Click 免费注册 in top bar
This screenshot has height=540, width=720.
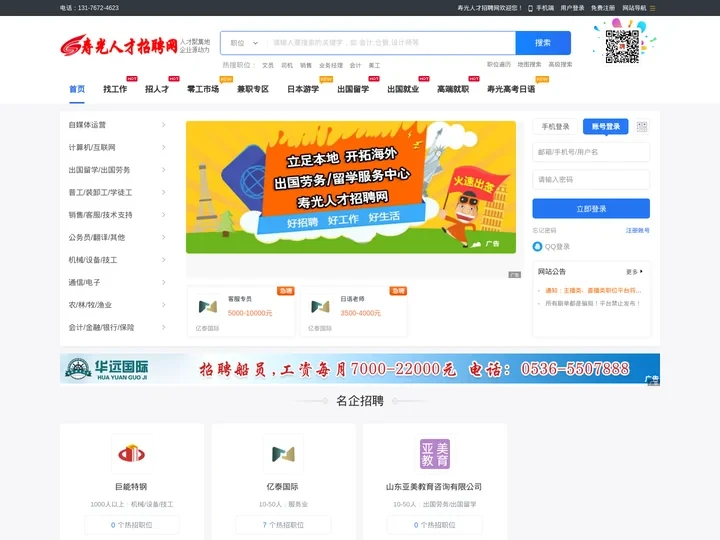(x=603, y=8)
